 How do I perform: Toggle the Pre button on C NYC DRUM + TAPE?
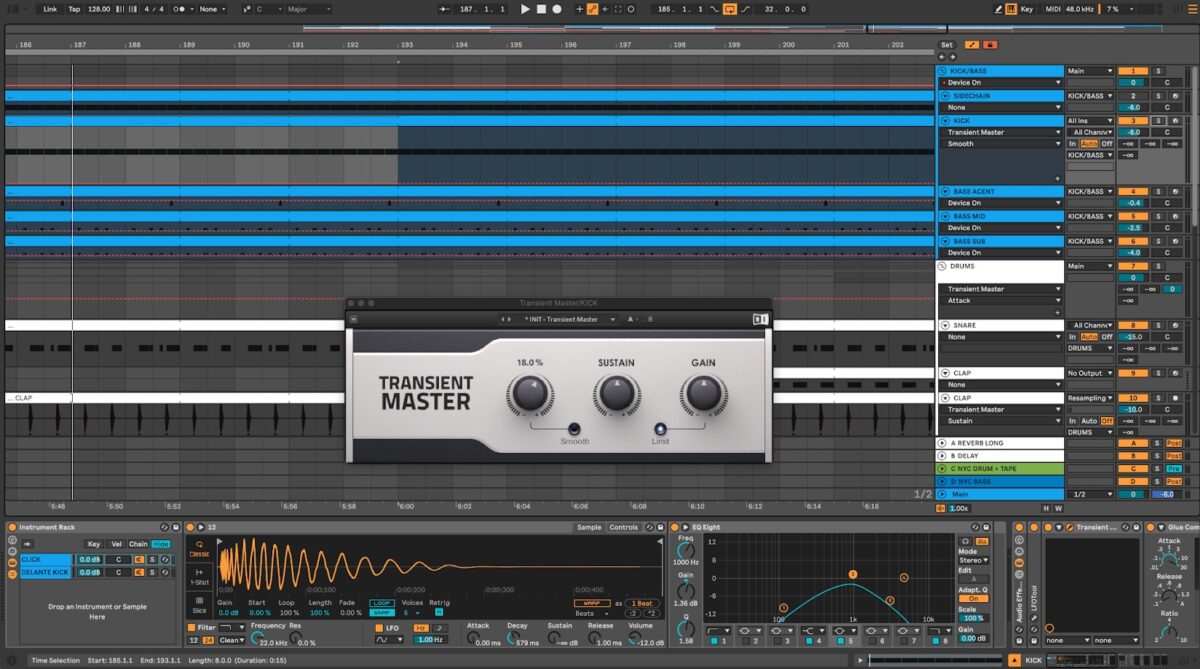(1174, 468)
